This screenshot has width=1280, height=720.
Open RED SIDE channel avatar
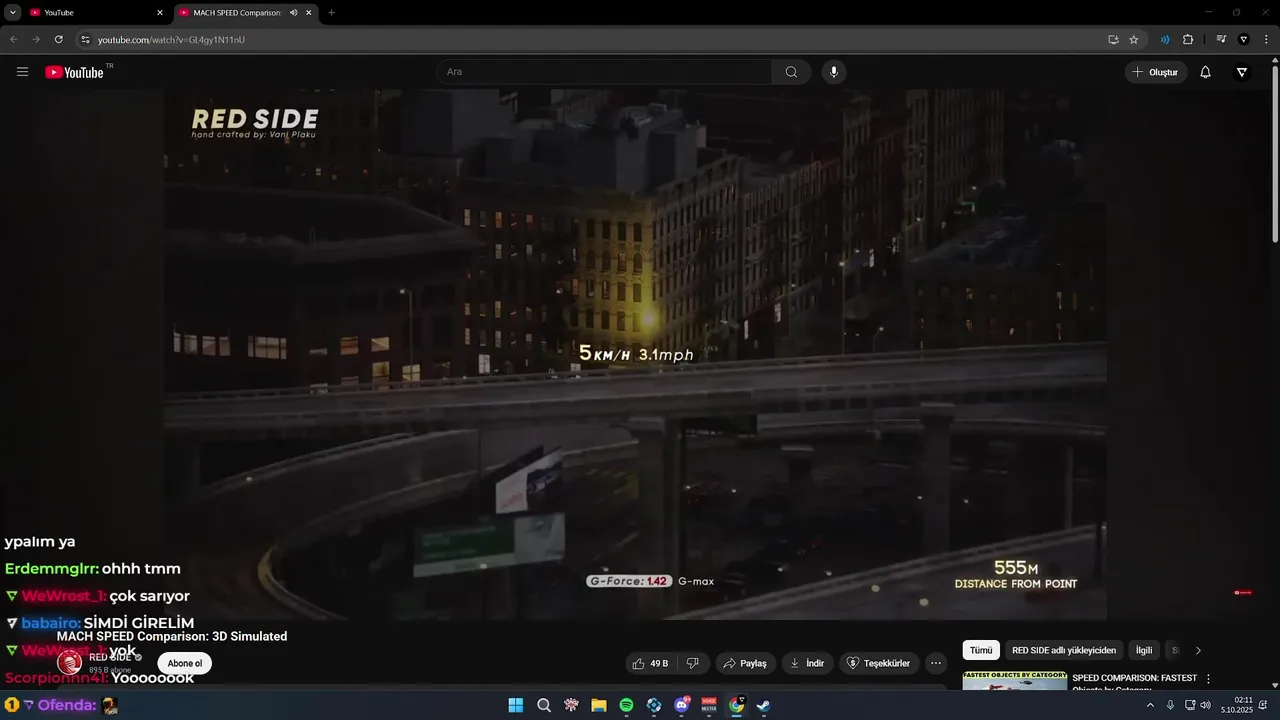tap(69, 662)
